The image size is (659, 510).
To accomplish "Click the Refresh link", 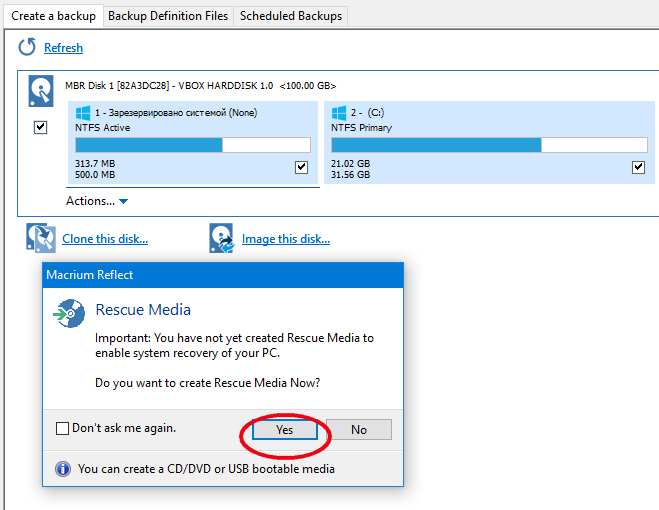I will pyautogui.click(x=63, y=48).
